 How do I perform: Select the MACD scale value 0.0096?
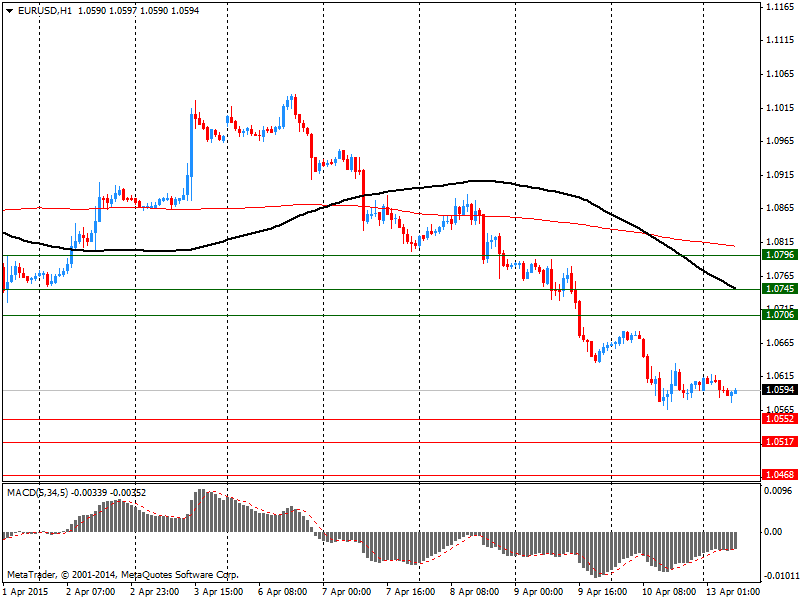coord(778,490)
